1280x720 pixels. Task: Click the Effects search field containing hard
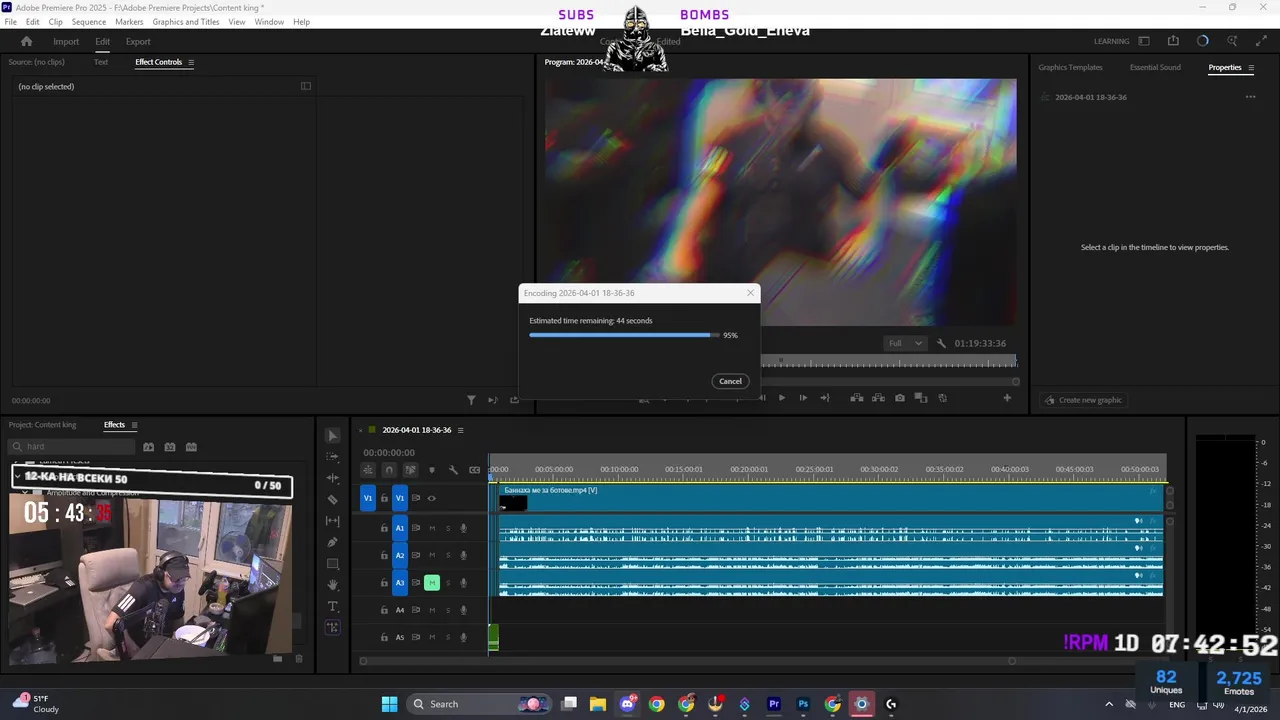pos(70,447)
